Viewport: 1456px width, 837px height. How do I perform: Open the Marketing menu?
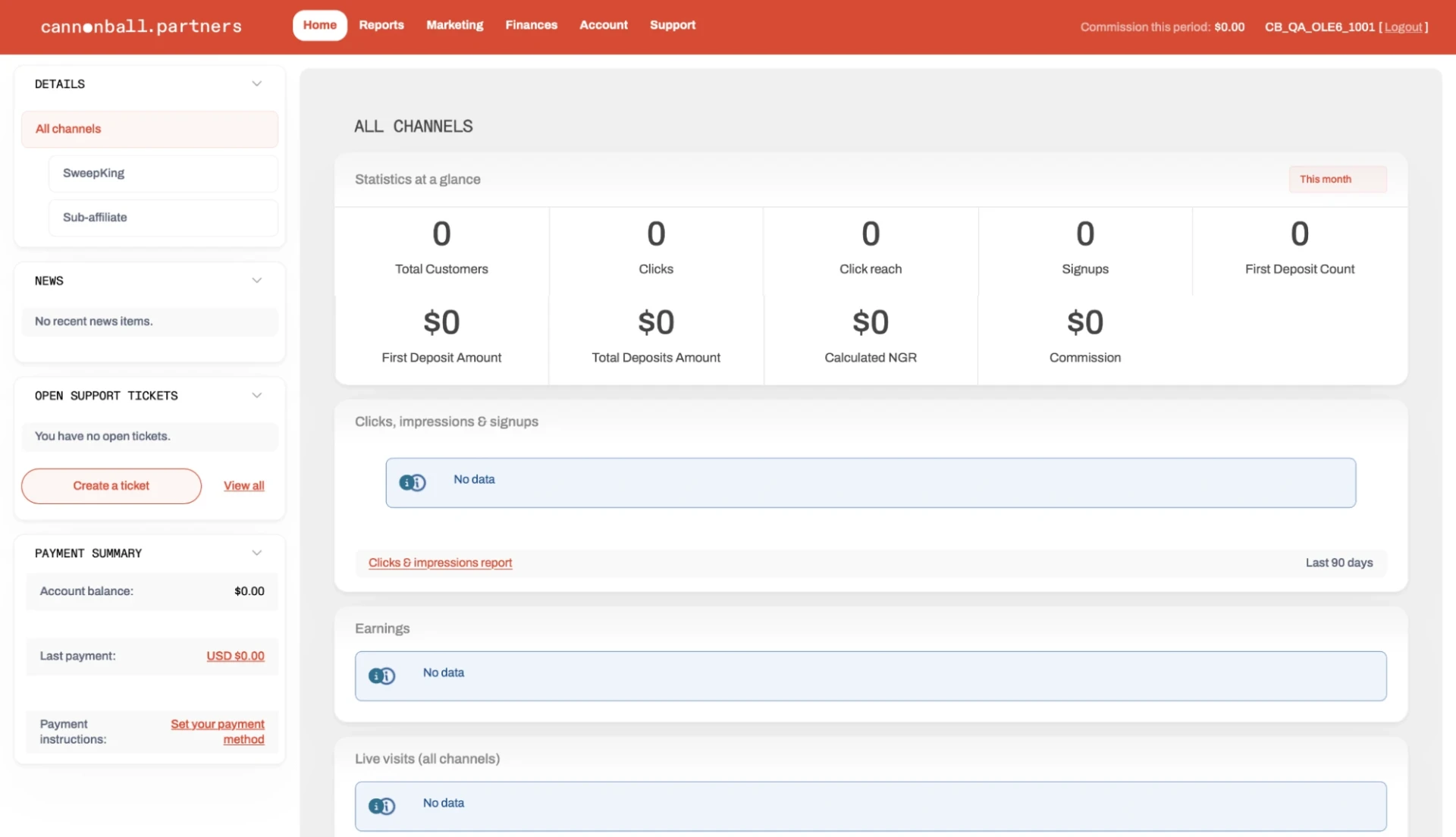(454, 25)
